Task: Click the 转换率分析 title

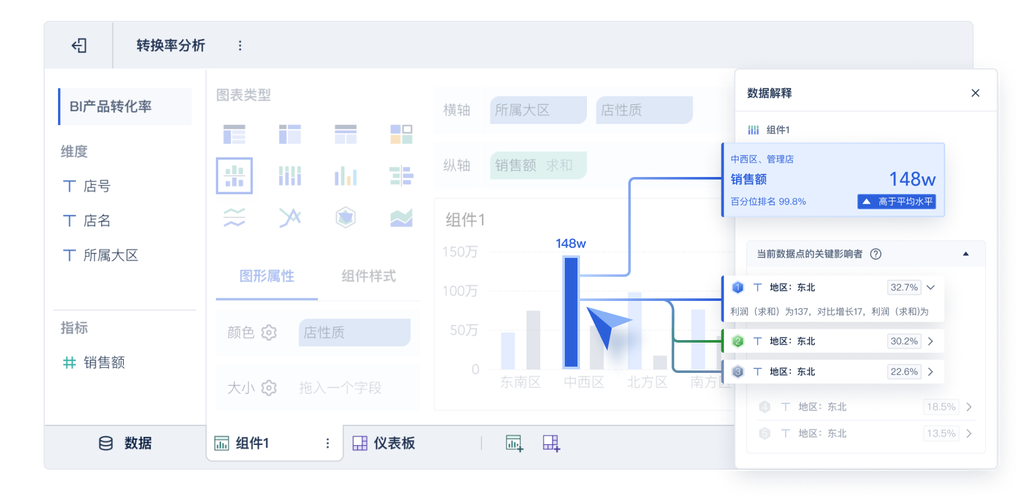Action: point(171,46)
